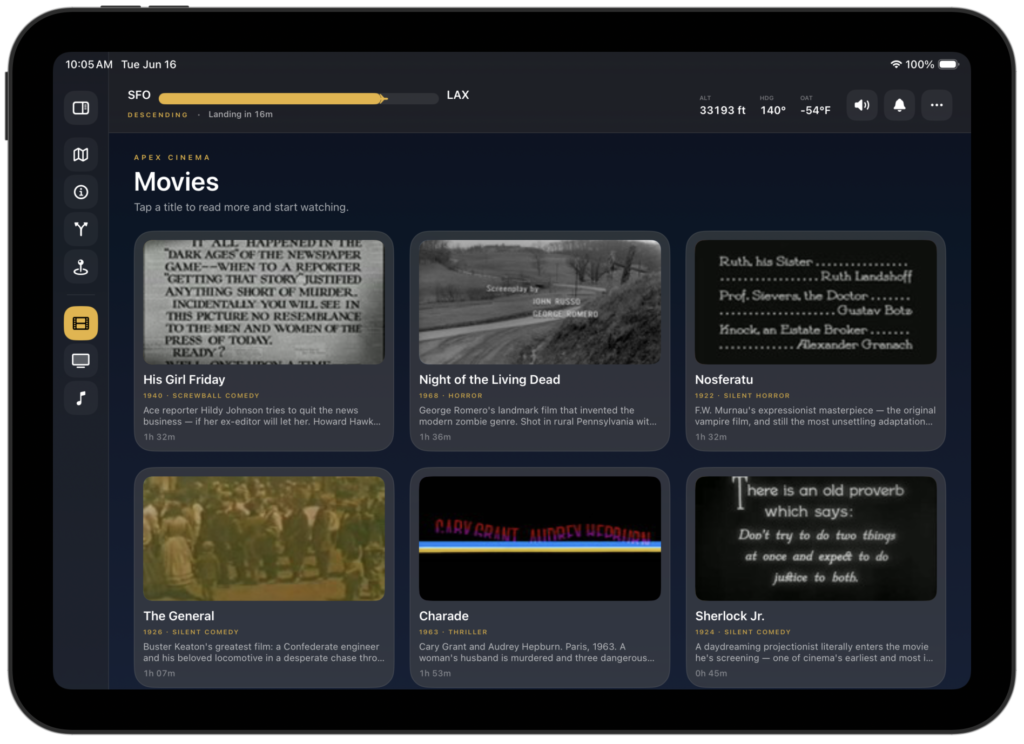Viewport: 1024px width, 744px height.
Task: Click the 0h 45m runtime text
Action: click(711, 673)
